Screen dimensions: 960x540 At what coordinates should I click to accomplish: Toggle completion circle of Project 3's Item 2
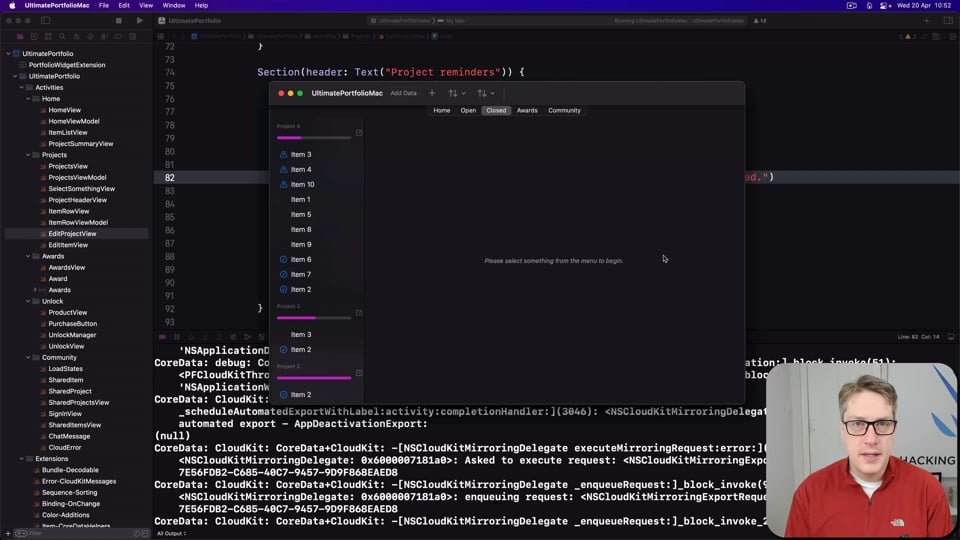(283, 350)
